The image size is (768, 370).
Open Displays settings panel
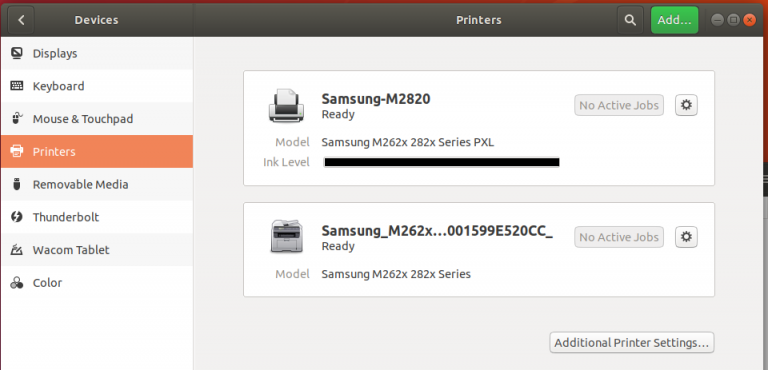pos(96,53)
